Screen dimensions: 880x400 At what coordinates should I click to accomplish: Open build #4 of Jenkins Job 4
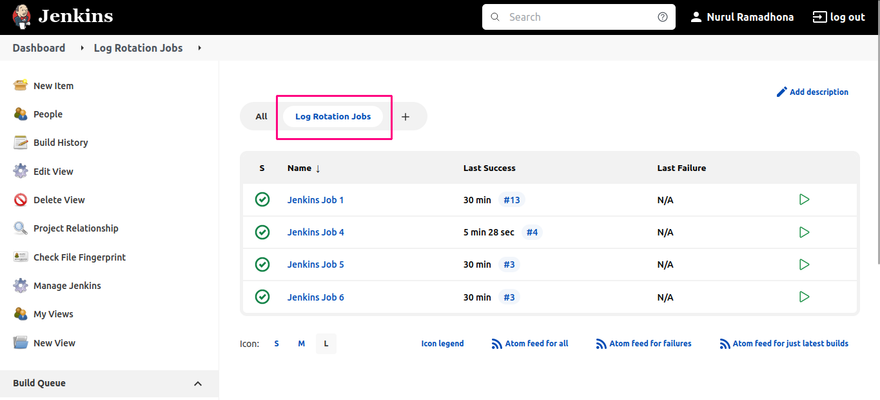pos(532,232)
